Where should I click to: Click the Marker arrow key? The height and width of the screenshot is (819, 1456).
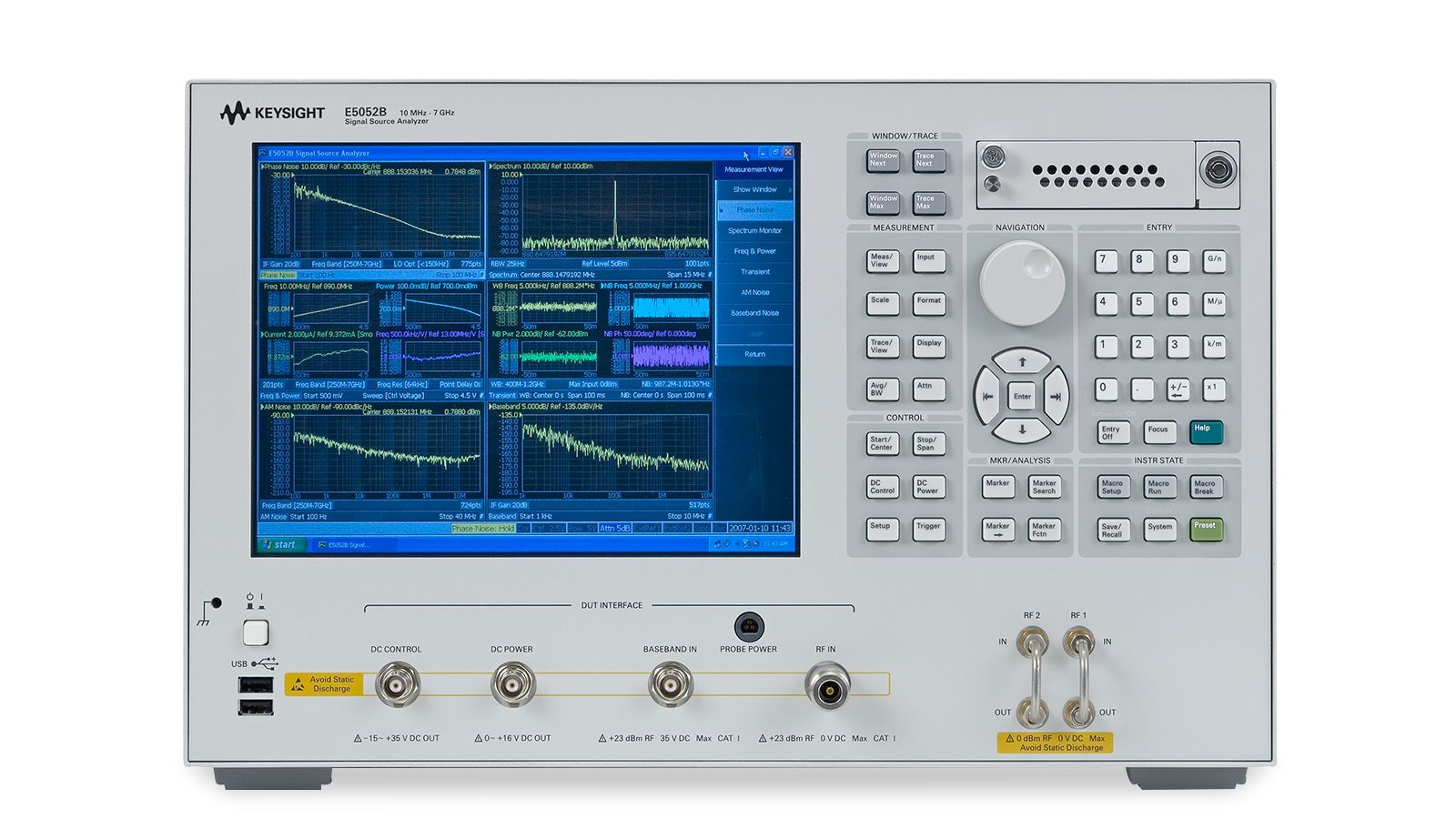[x=998, y=530]
